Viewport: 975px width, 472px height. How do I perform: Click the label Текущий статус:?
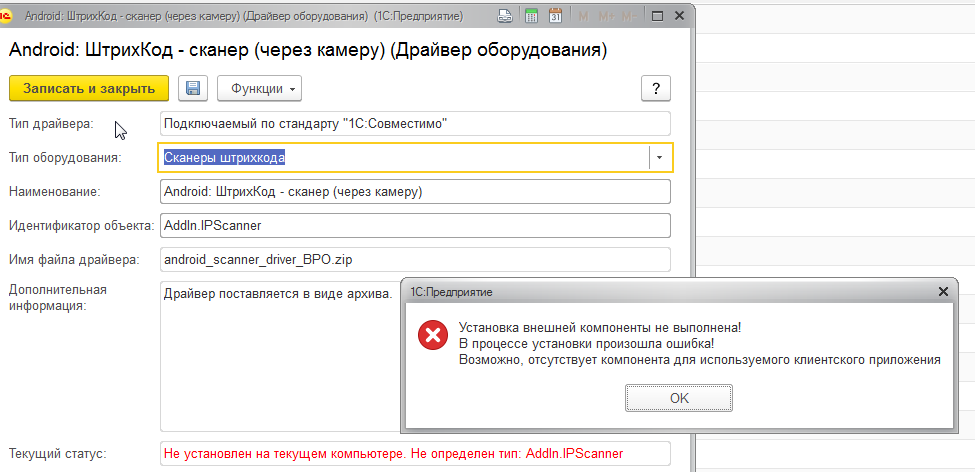[x=58, y=454]
